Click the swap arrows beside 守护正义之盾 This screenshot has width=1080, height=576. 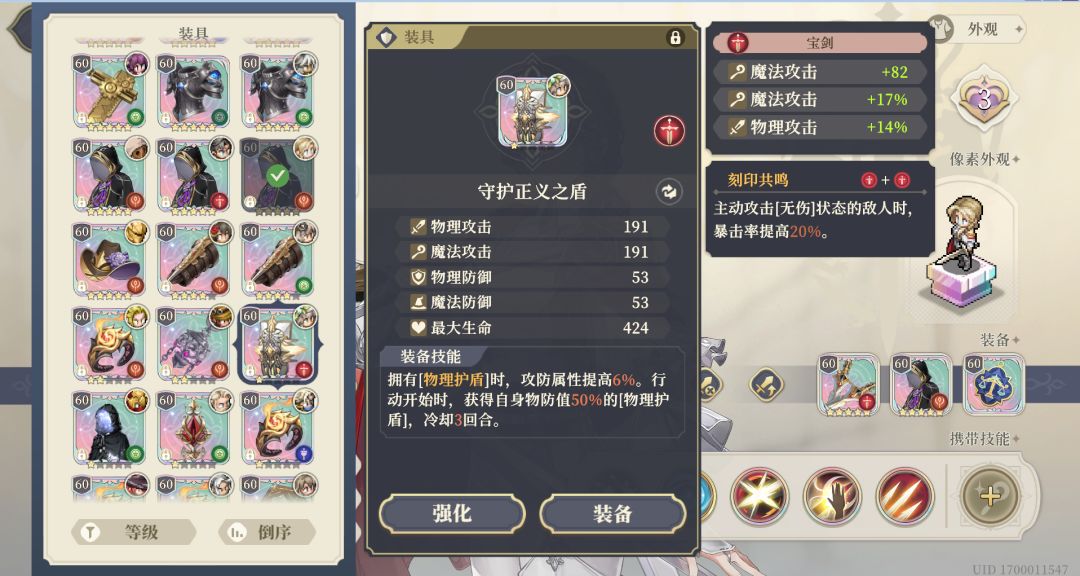click(x=669, y=192)
